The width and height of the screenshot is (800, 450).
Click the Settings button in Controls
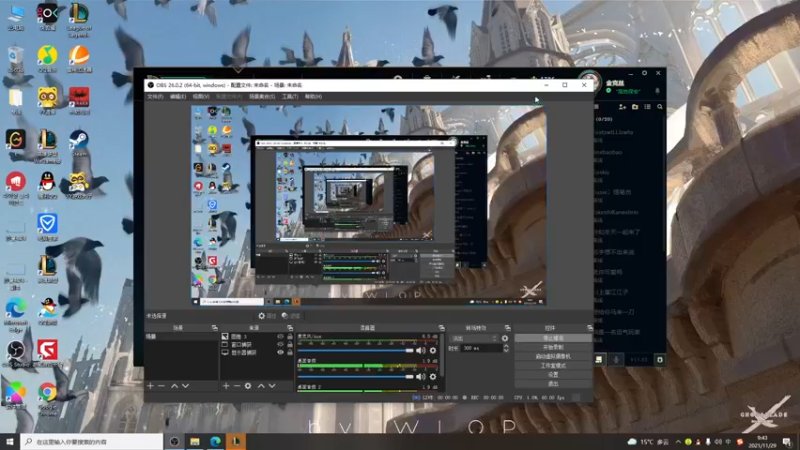553,374
